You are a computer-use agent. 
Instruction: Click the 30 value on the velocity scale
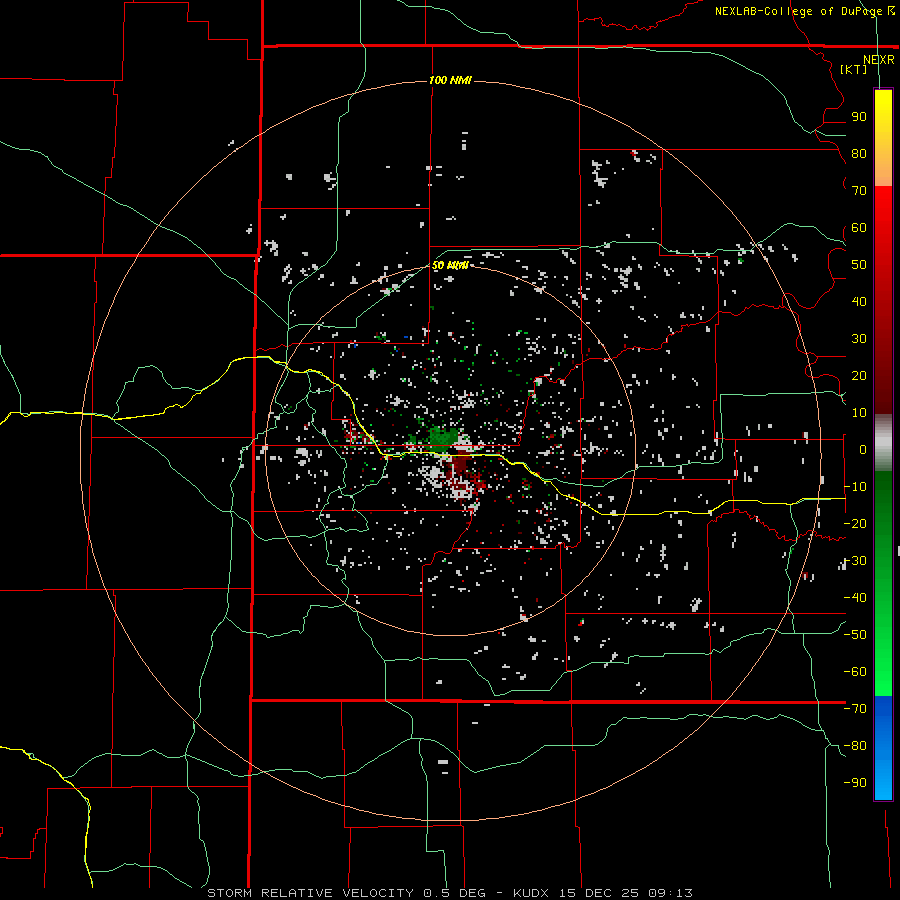tap(859, 339)
